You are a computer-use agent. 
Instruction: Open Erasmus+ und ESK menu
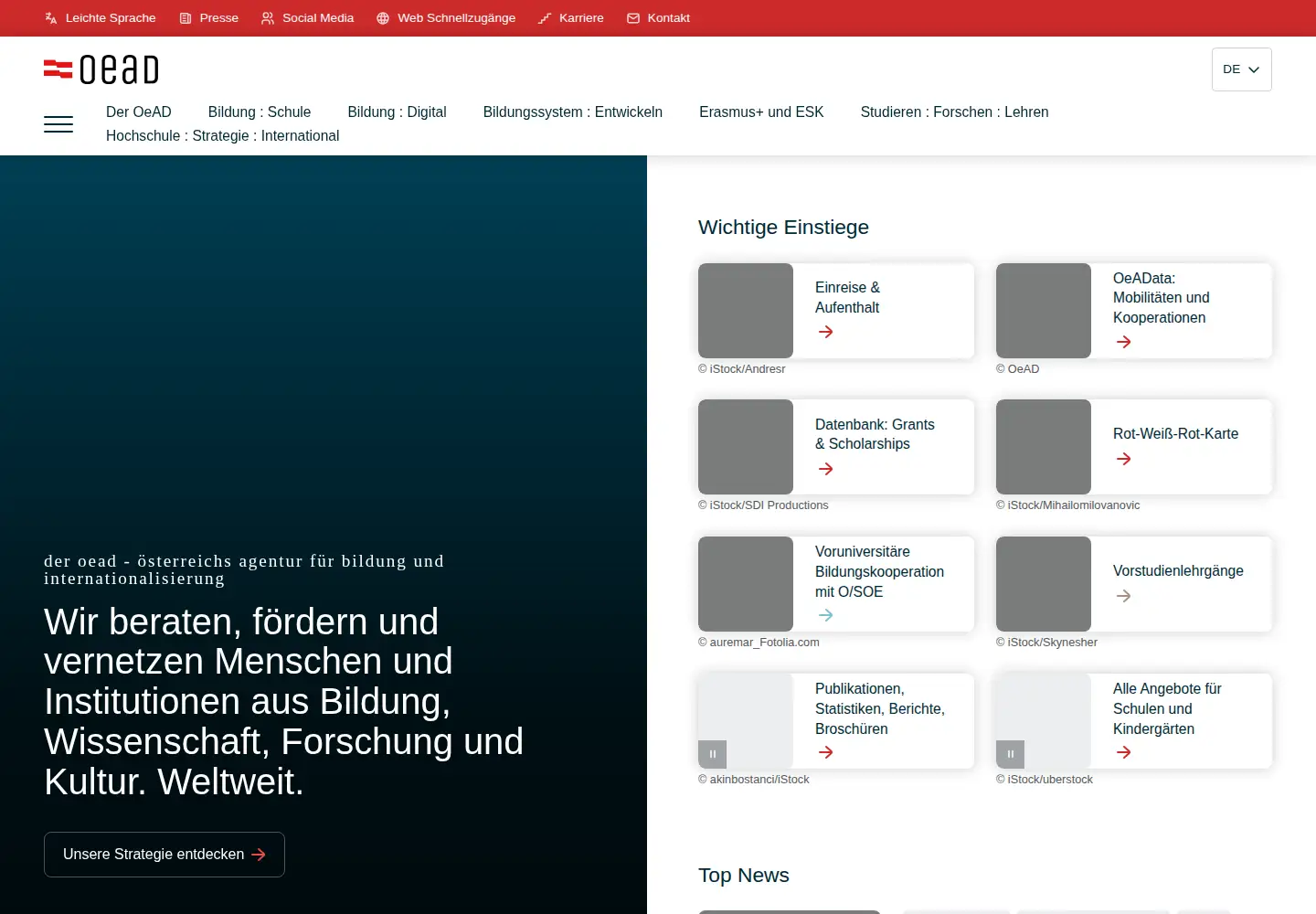click(x=761, y=112)
